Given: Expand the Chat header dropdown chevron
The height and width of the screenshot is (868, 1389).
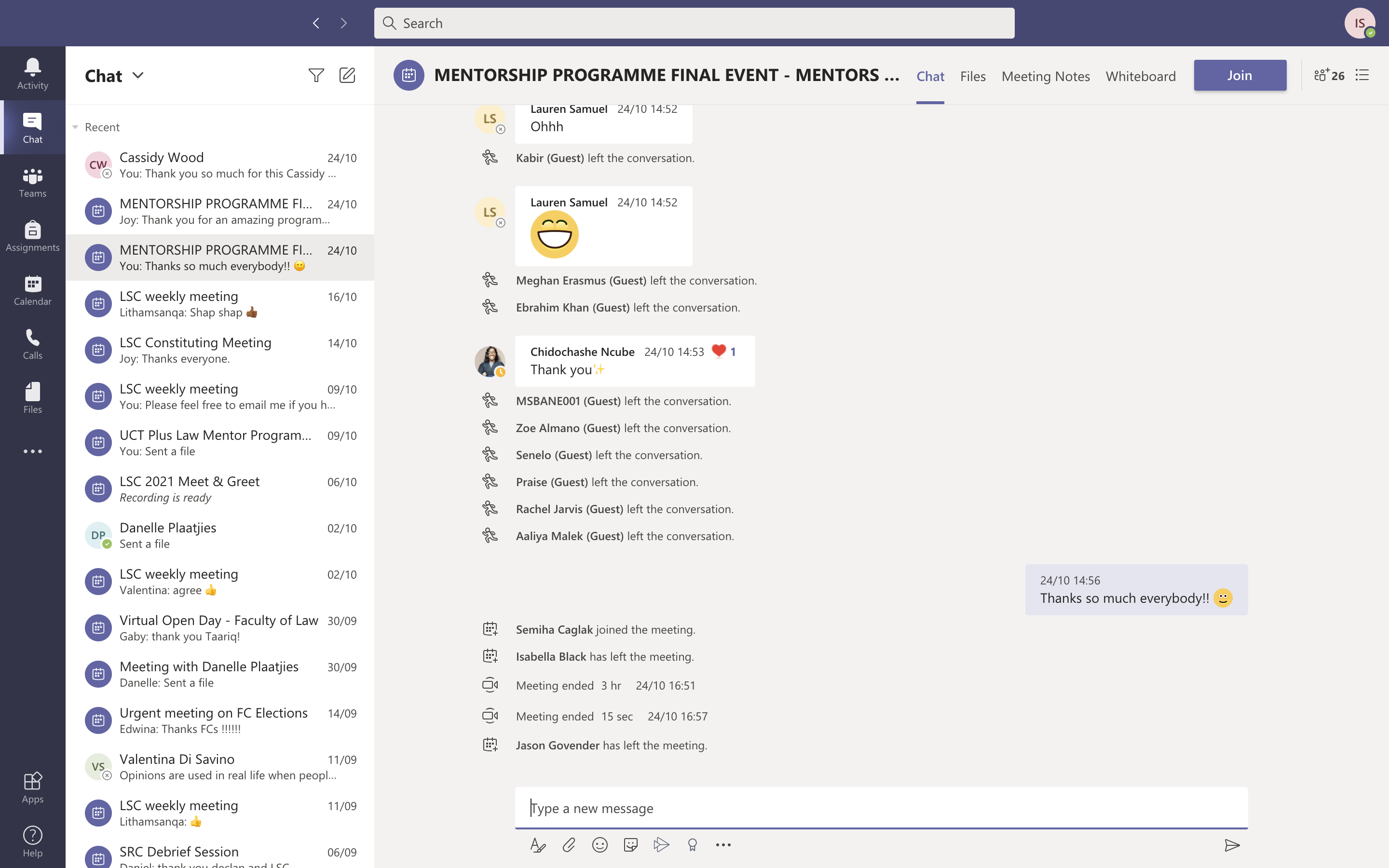Looking at the screenshot, I should coord(138,75).
